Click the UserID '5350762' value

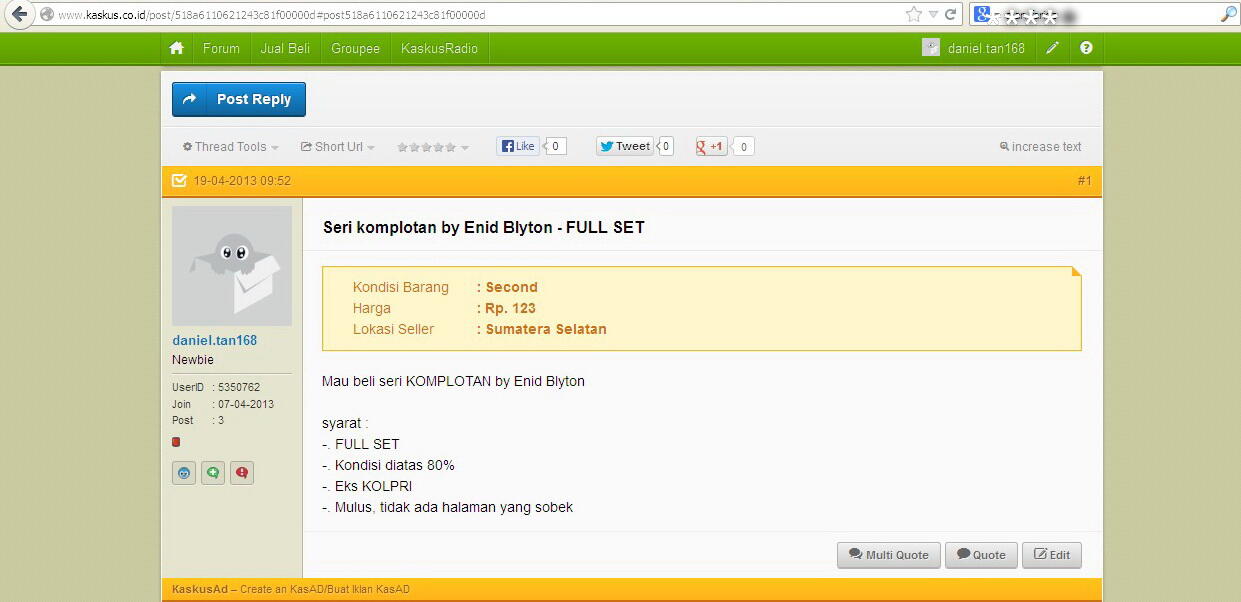pyautogui.click(x=239, y=387)
